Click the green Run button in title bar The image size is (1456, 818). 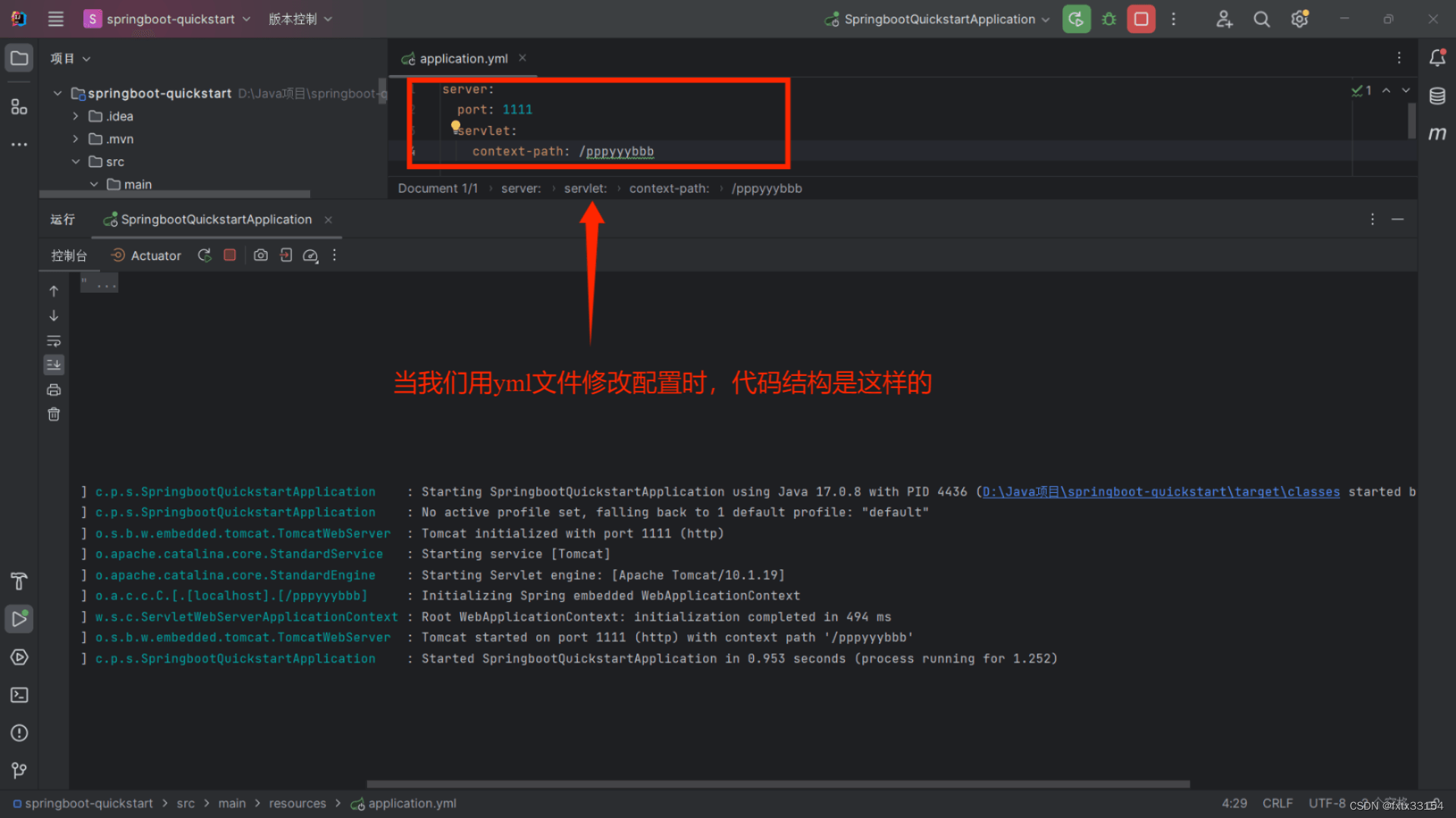[1076, 19]
